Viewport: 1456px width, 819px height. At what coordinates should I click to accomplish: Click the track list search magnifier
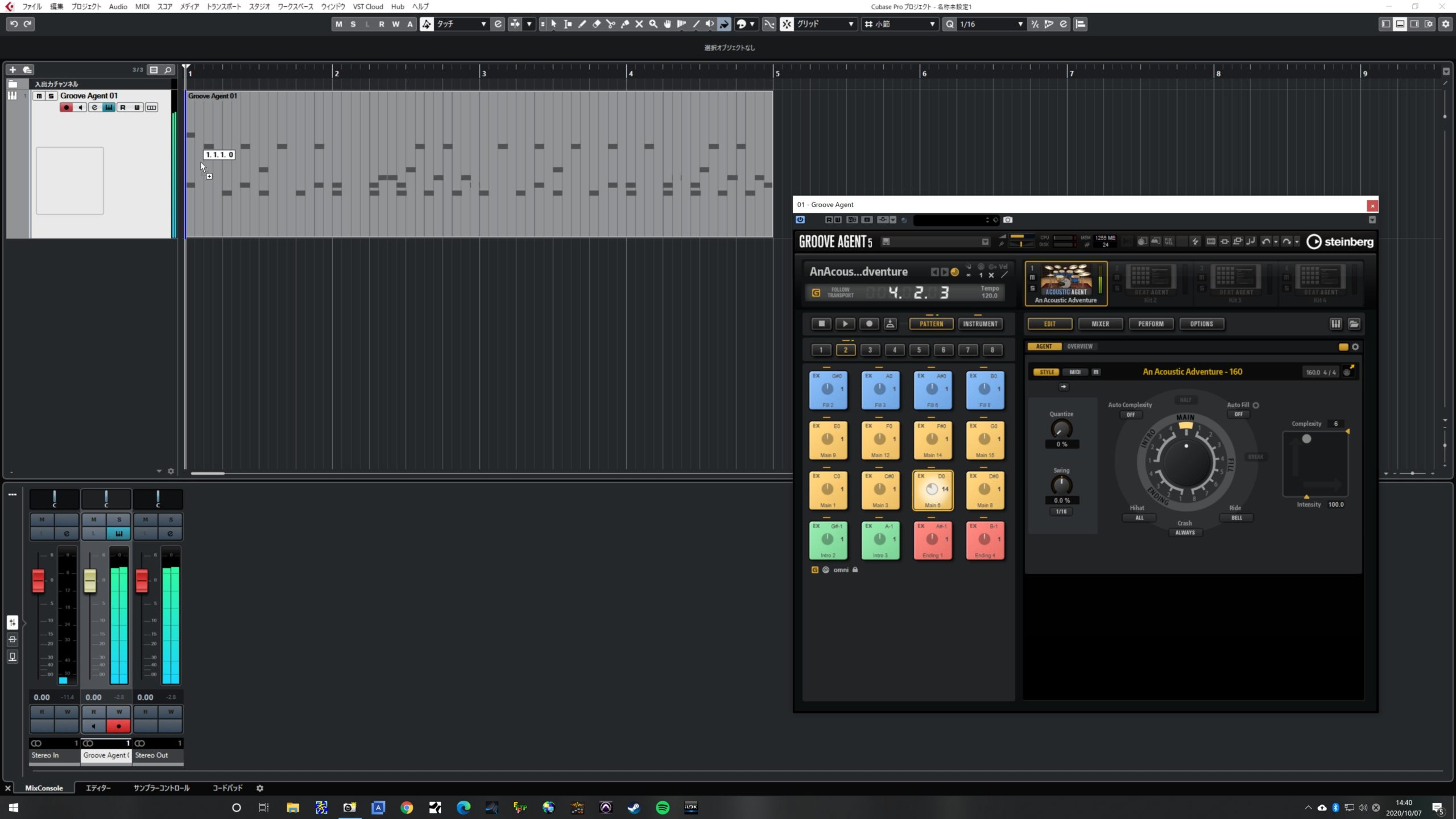tap(168, 70)
